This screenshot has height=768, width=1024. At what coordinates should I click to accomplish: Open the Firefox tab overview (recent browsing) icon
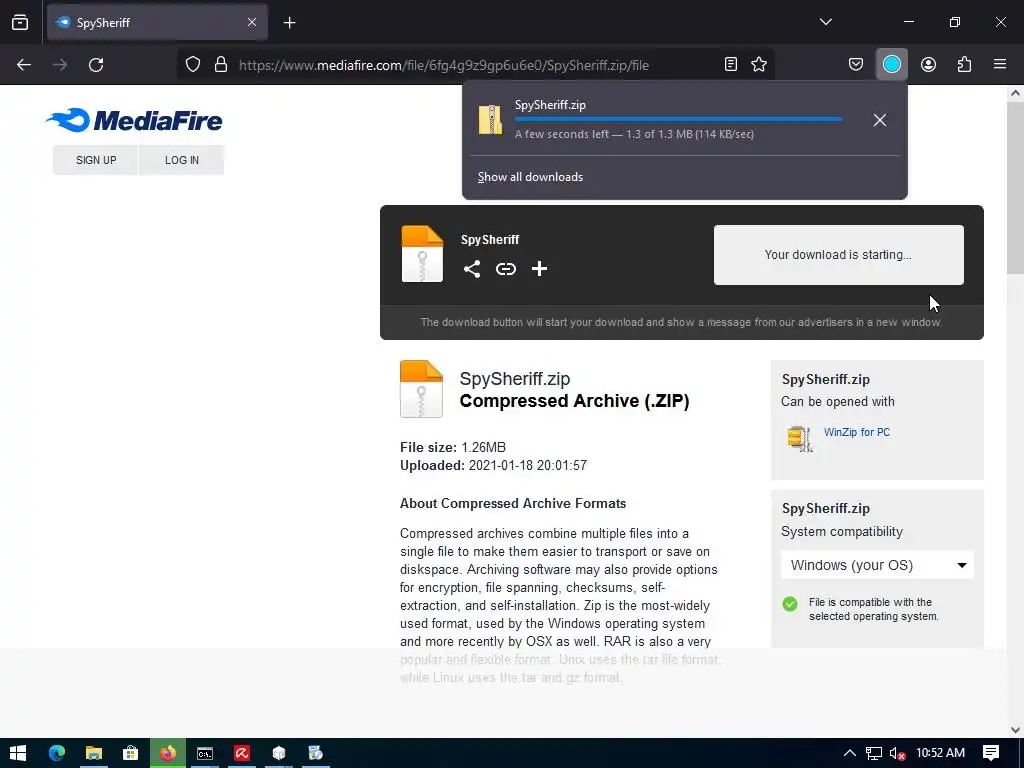(20, 23)
